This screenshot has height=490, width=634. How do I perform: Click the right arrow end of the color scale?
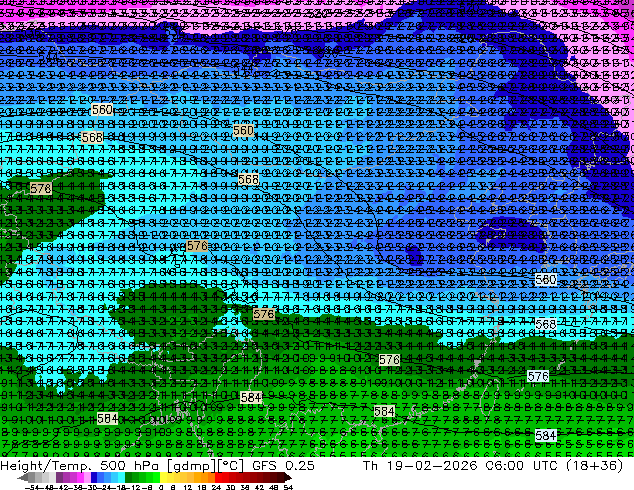287,478
